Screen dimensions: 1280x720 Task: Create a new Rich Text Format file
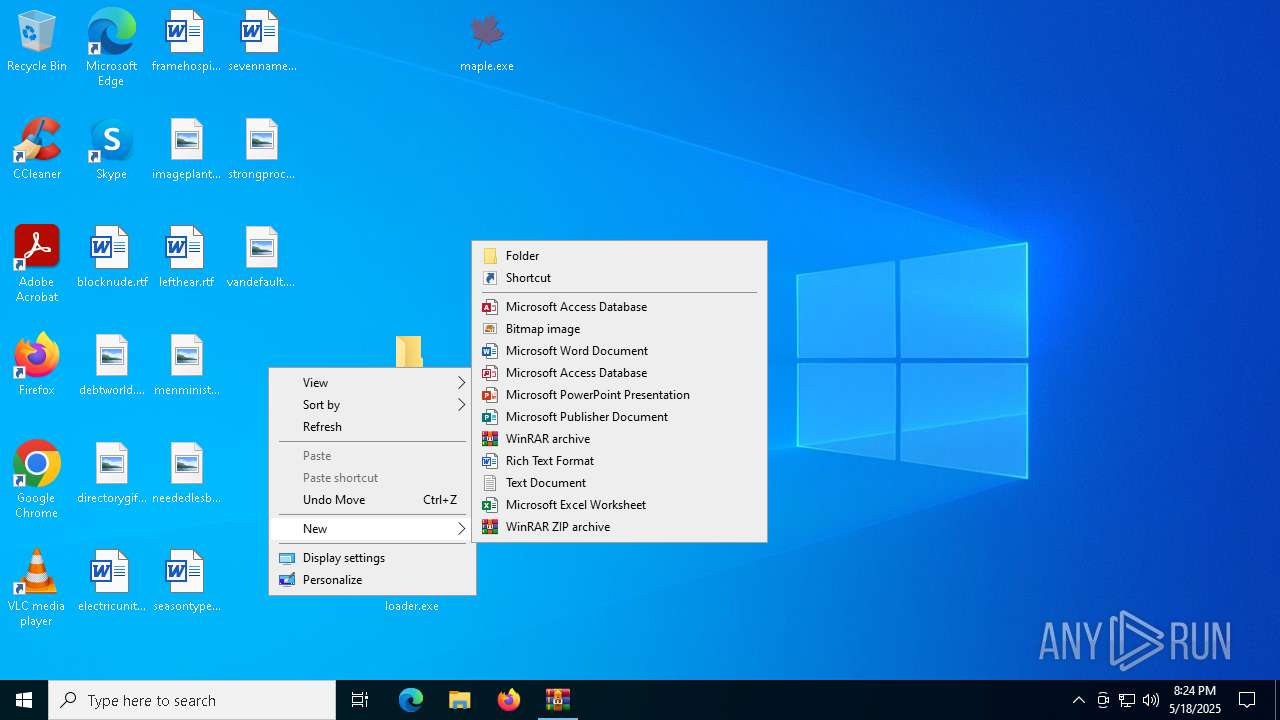coord(619,461)
